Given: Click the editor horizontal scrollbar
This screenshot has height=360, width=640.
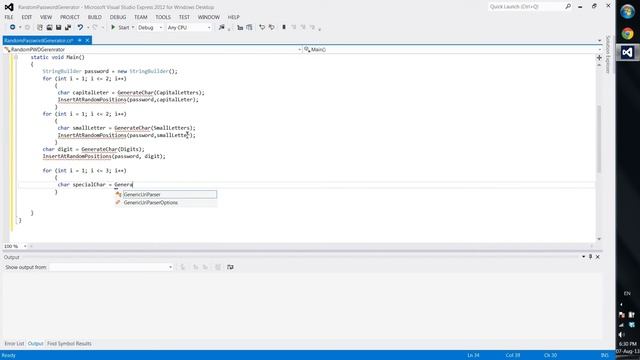Looking at the screenshot, I should (312, 247).
